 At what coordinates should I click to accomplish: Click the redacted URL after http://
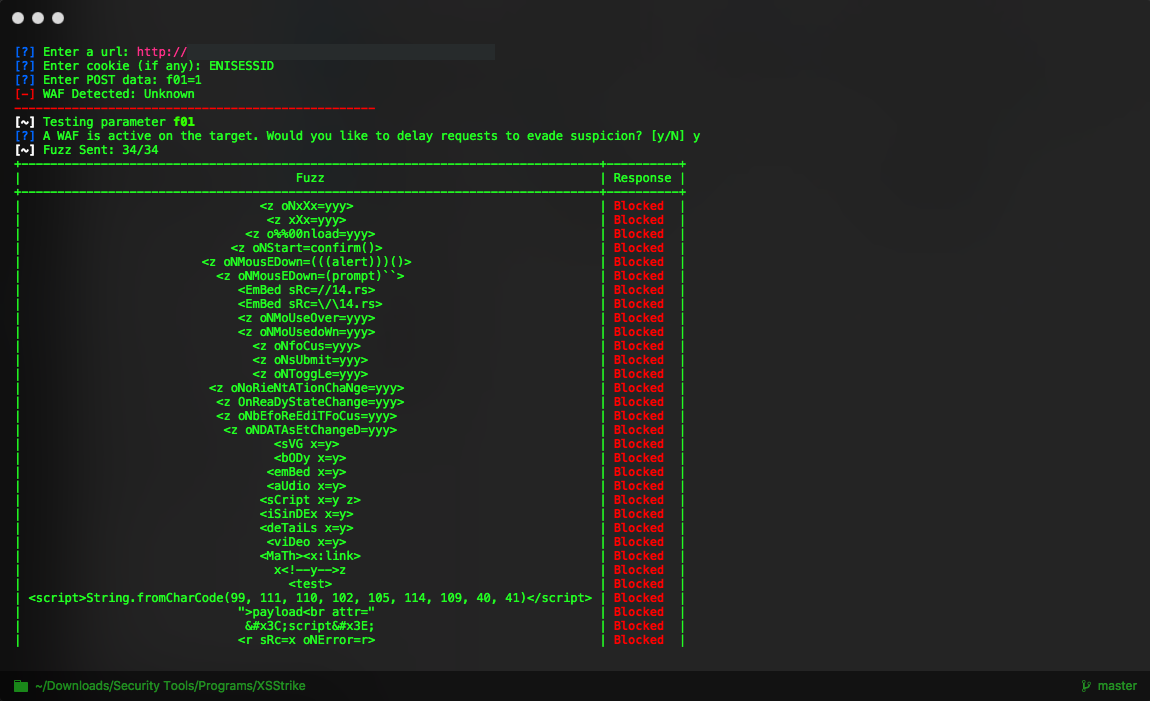tap(341, 52)
